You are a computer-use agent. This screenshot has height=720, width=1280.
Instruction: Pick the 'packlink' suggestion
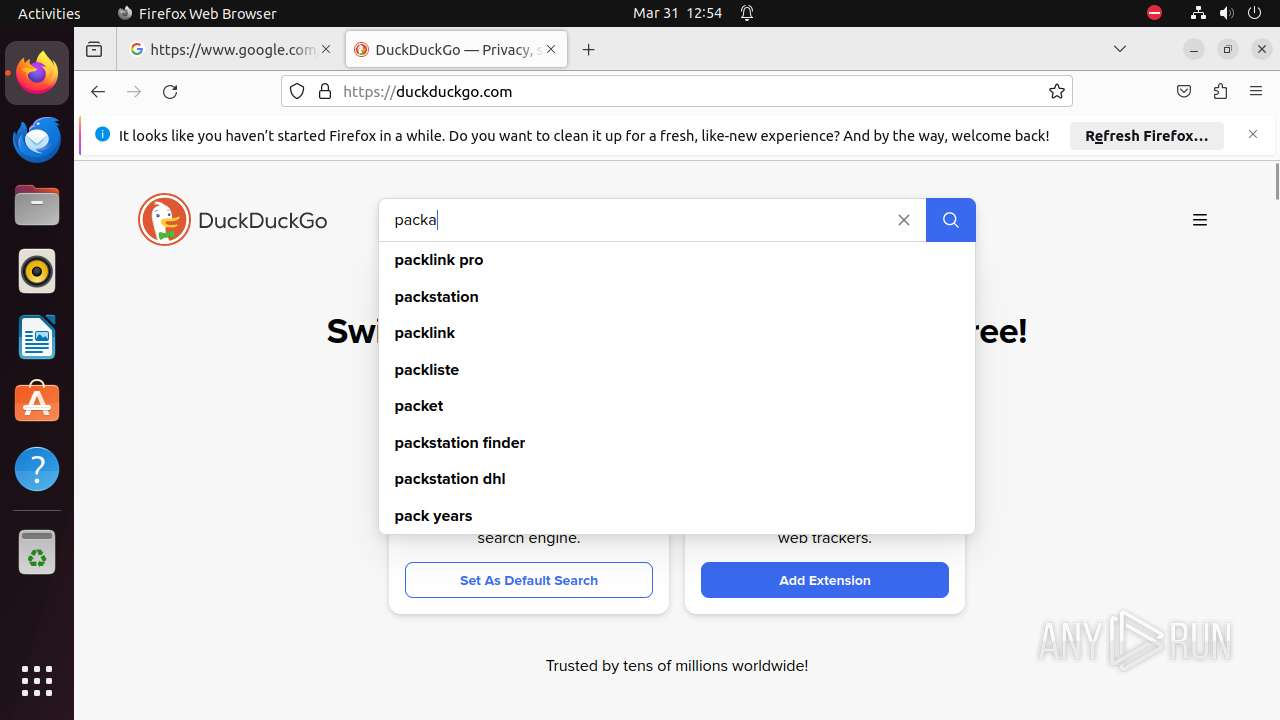click(x=677, y=333)
